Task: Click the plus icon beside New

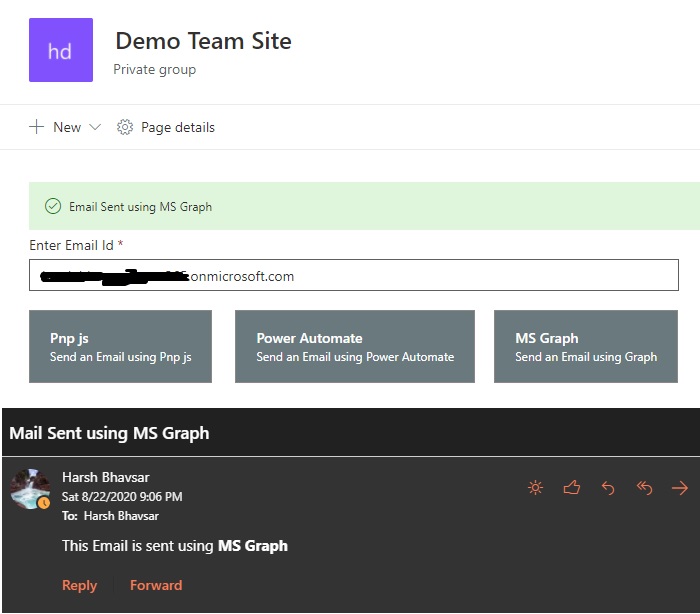Action: point(37,127)
